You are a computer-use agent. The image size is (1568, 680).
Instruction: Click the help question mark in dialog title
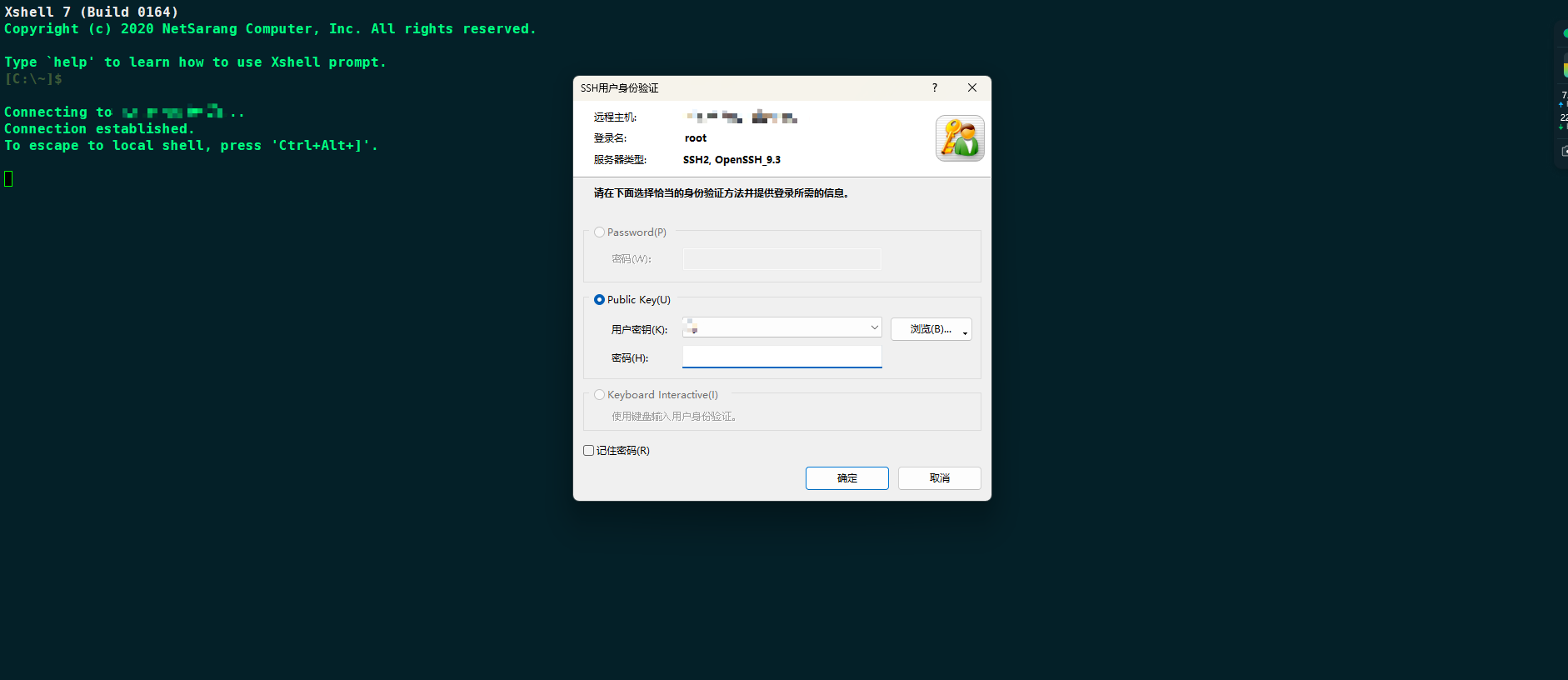[934, 87]
